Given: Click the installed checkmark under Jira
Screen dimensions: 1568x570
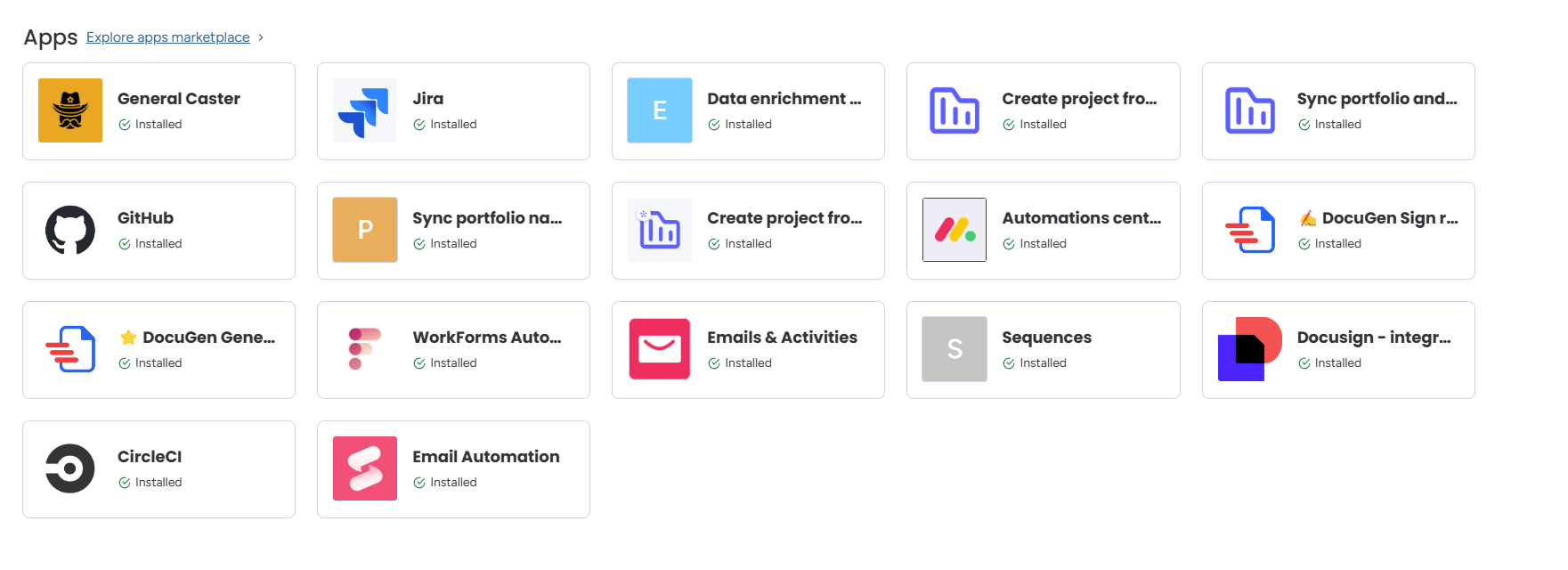Looking at the screenshot, I should pyautogui.click(x=419, y=125).
